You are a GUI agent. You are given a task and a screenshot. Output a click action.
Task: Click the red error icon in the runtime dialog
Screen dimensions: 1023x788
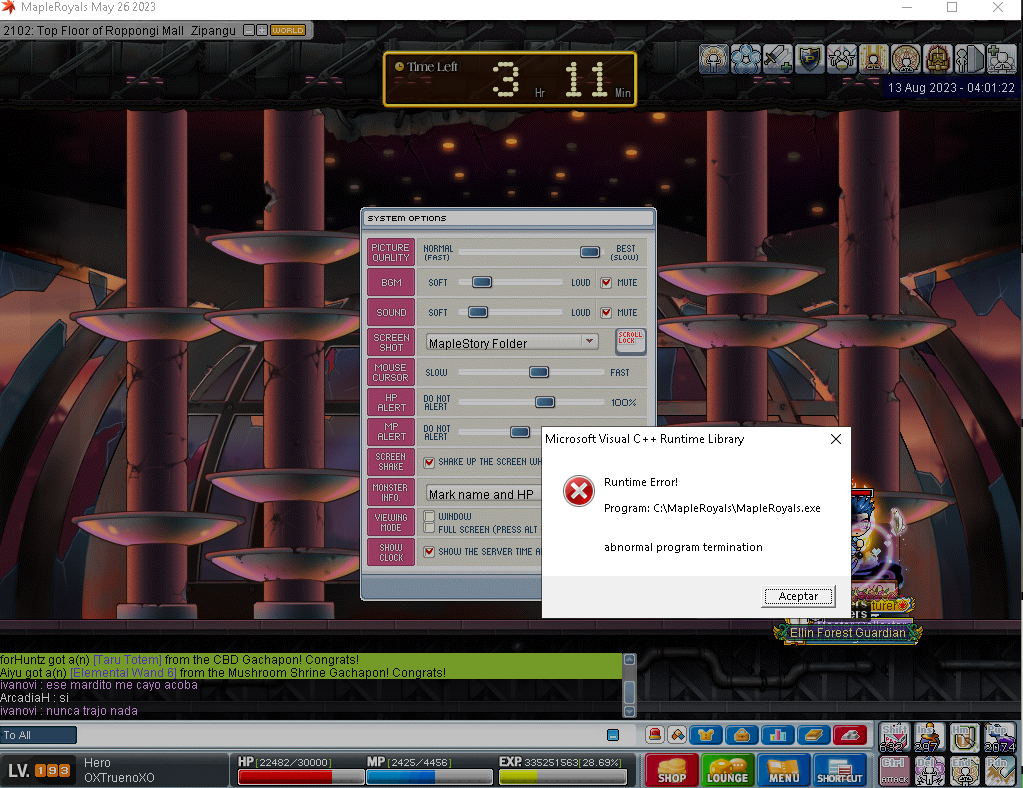[x=578, y=491]
